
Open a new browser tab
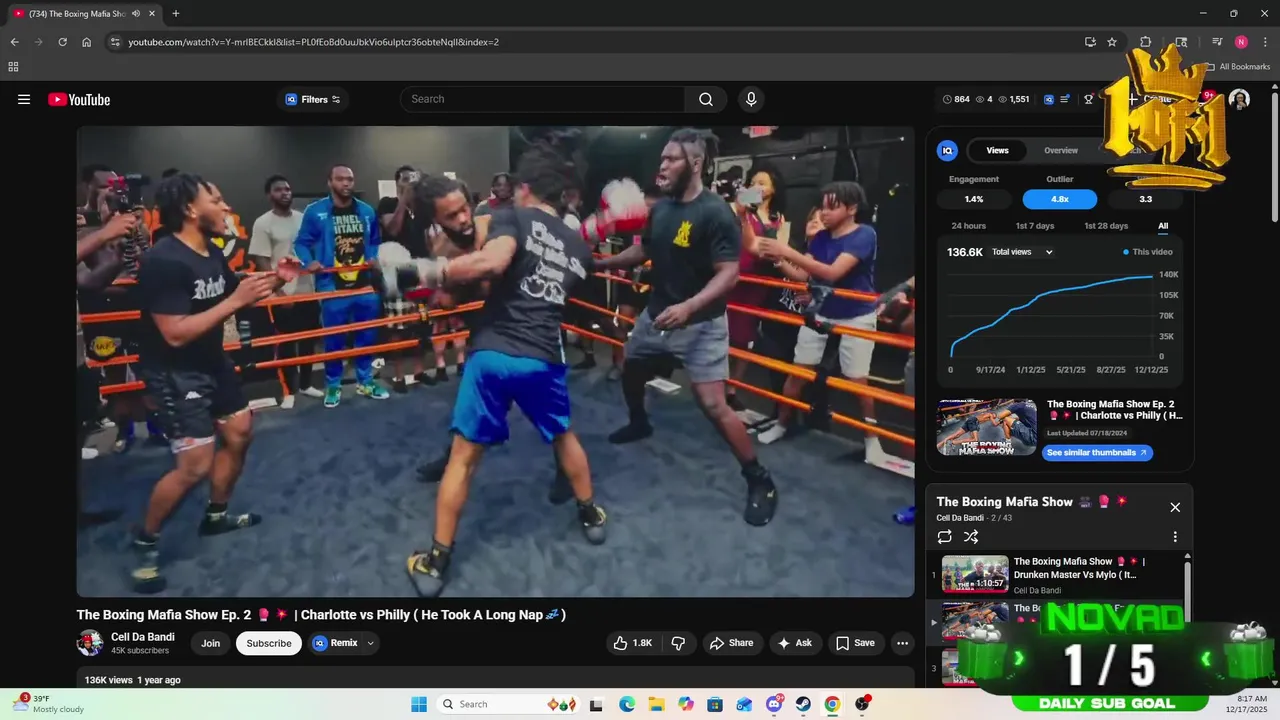point(176,13)
